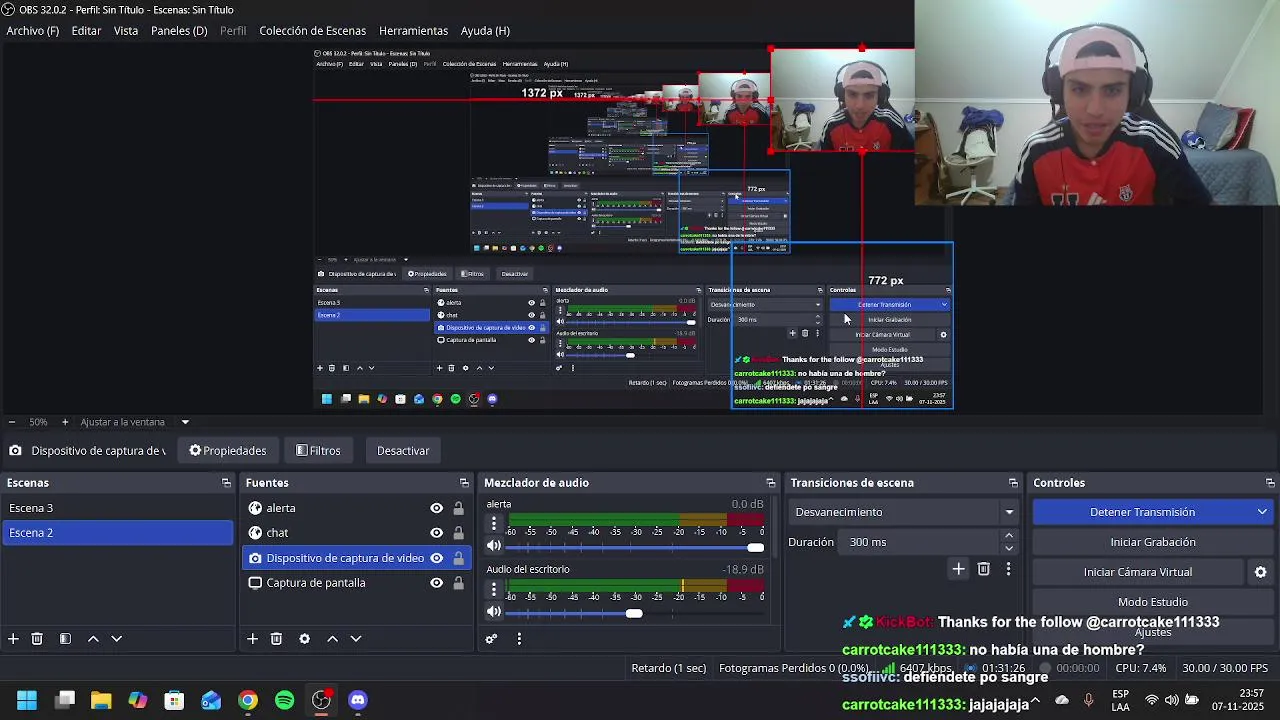This screenshot has width=1280, height=720.
Task: Lock the alerta source
Action: coord(458,508)
